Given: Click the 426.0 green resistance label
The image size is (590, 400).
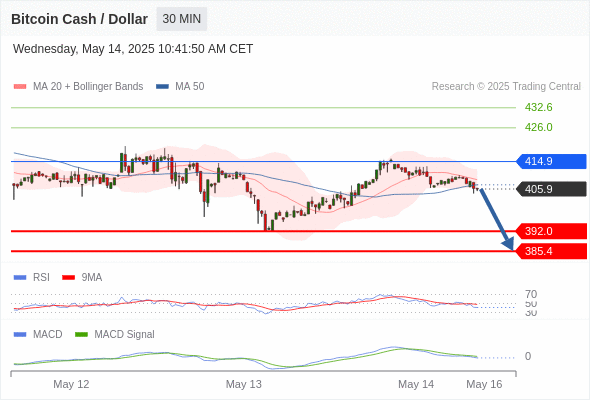Looking at the screenshot, I should coord(538,127).
